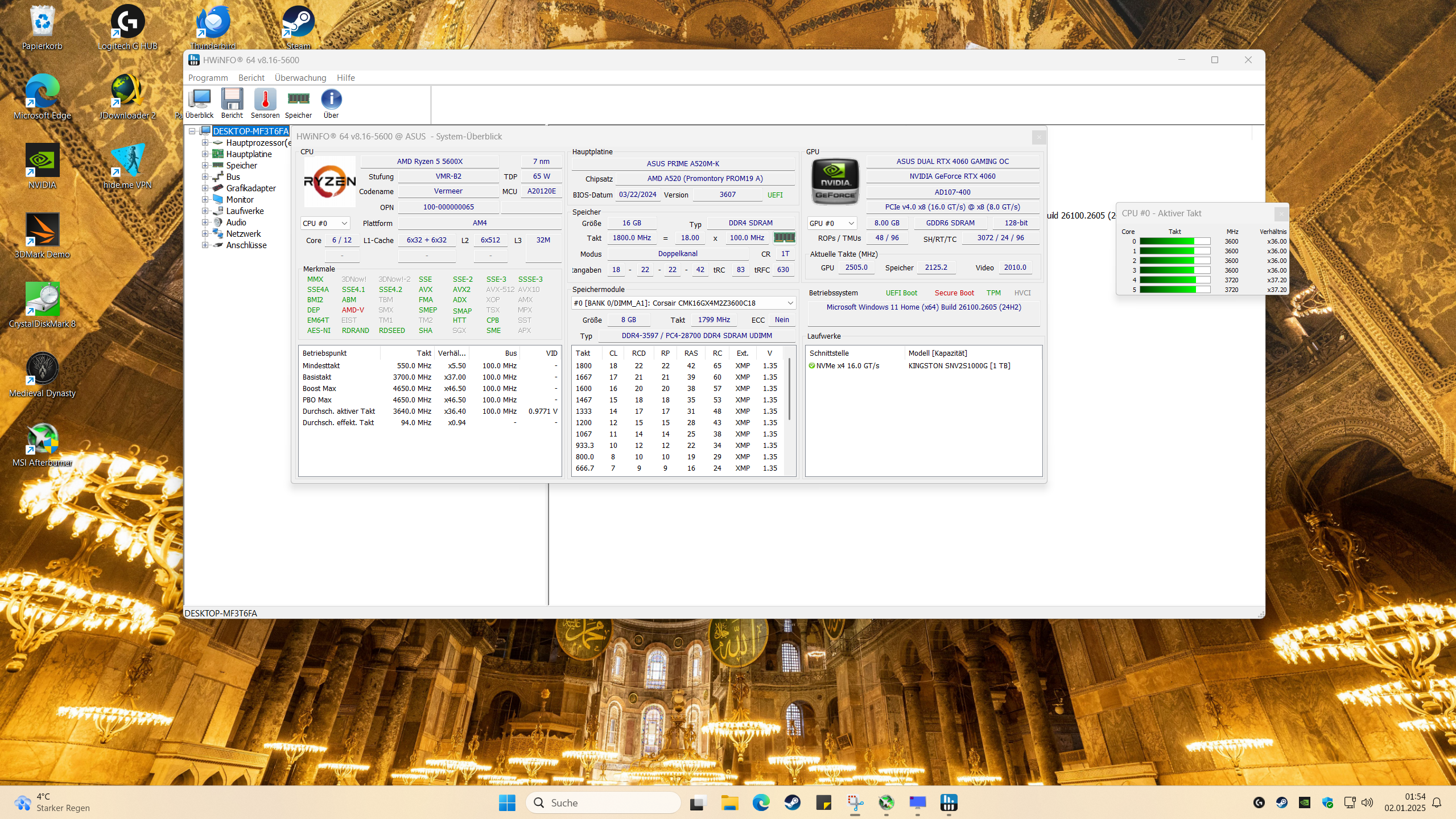Expand the Grafikadapter tree node

coord(205,188)
